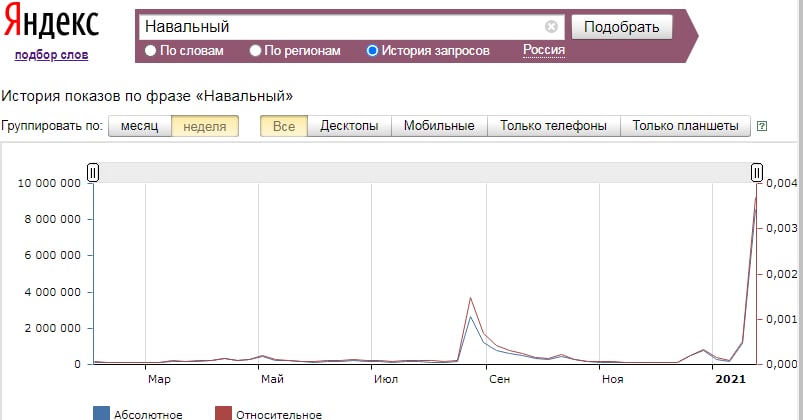Click the January 2021 spike on the chart

[755, 200]
